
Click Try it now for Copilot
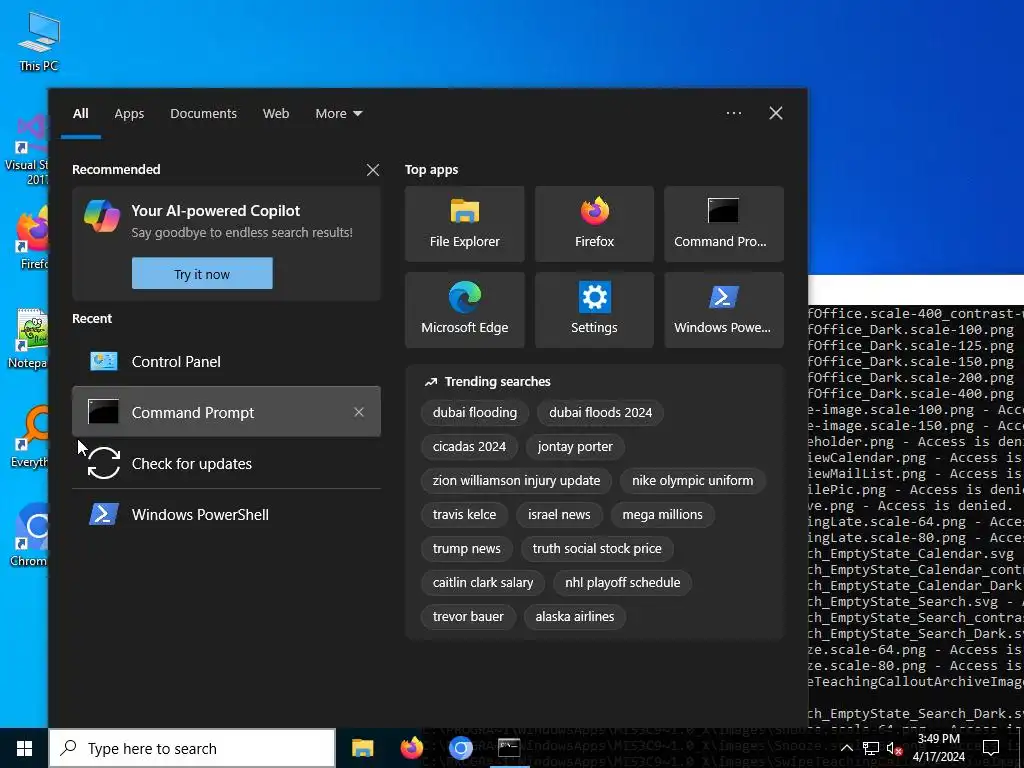coord(202,274)
